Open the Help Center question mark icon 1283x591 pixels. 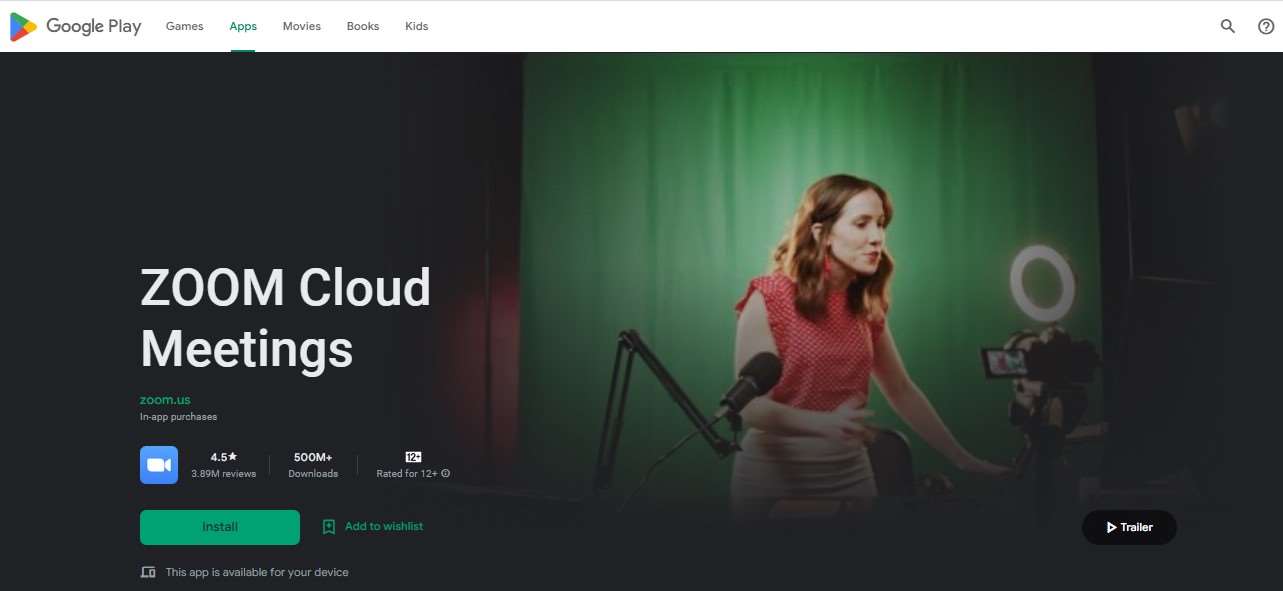pos(1265,27)
